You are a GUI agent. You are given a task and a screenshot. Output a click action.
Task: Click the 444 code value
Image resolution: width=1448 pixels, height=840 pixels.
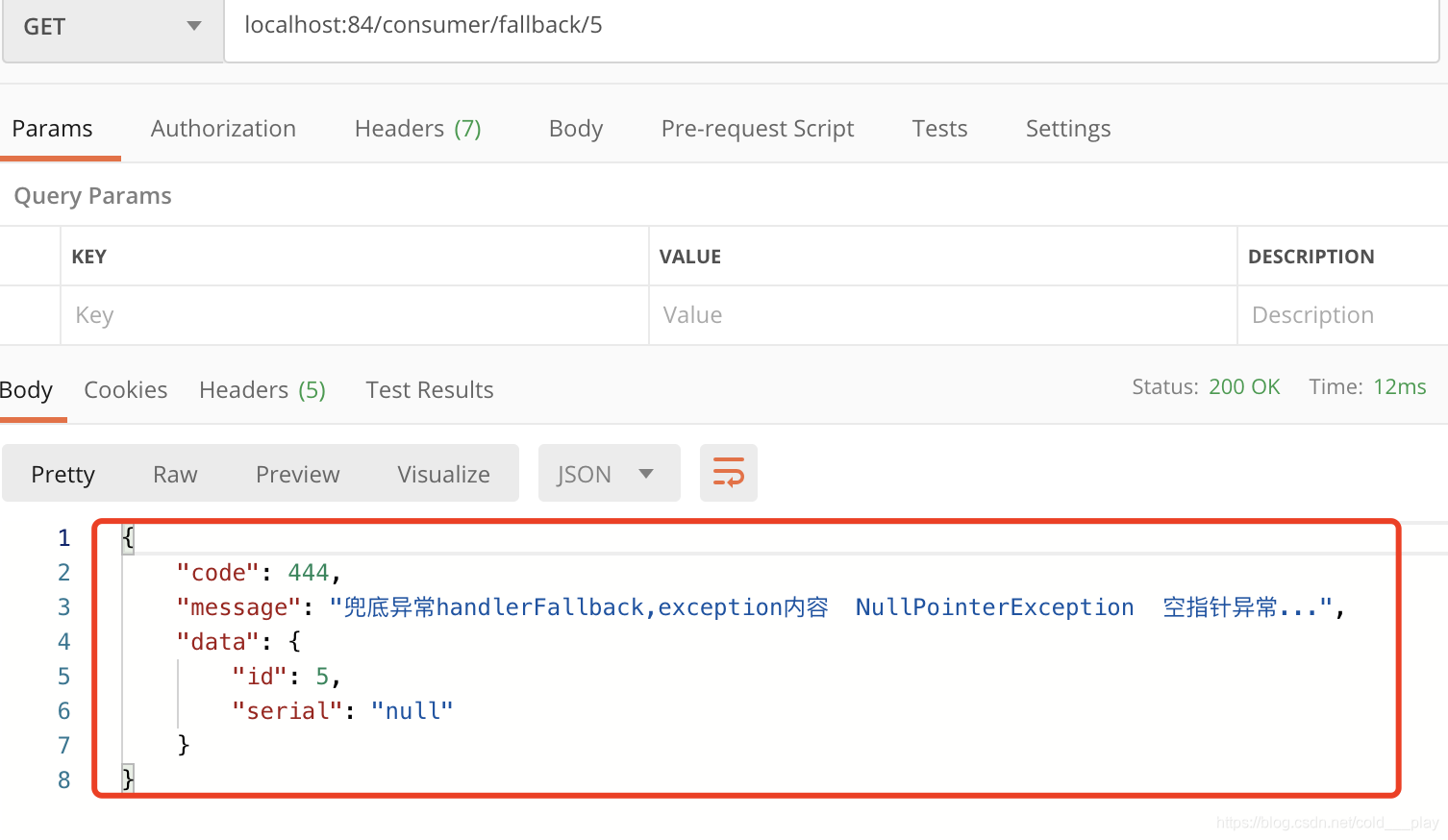(x=309, y=573)
